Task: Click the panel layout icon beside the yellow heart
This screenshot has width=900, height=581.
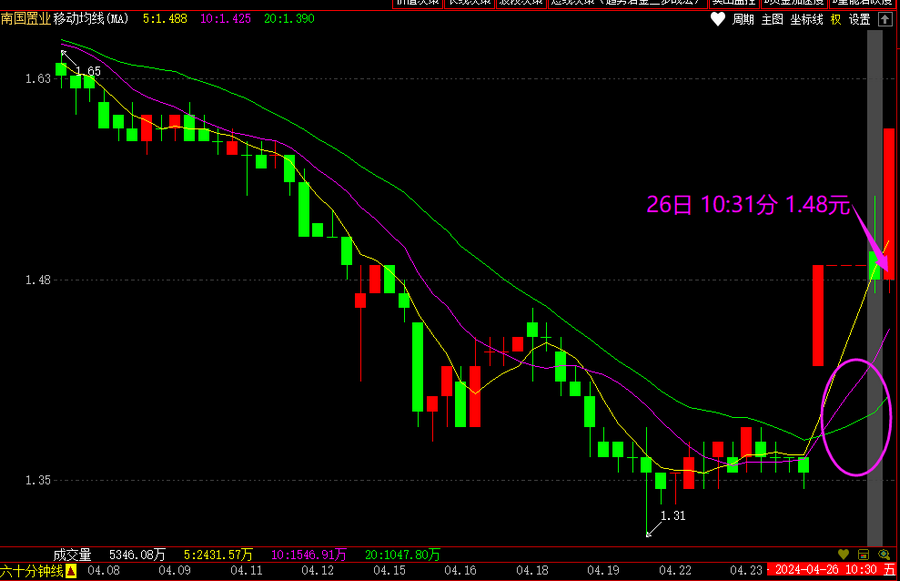Action: tap(863, 555)
